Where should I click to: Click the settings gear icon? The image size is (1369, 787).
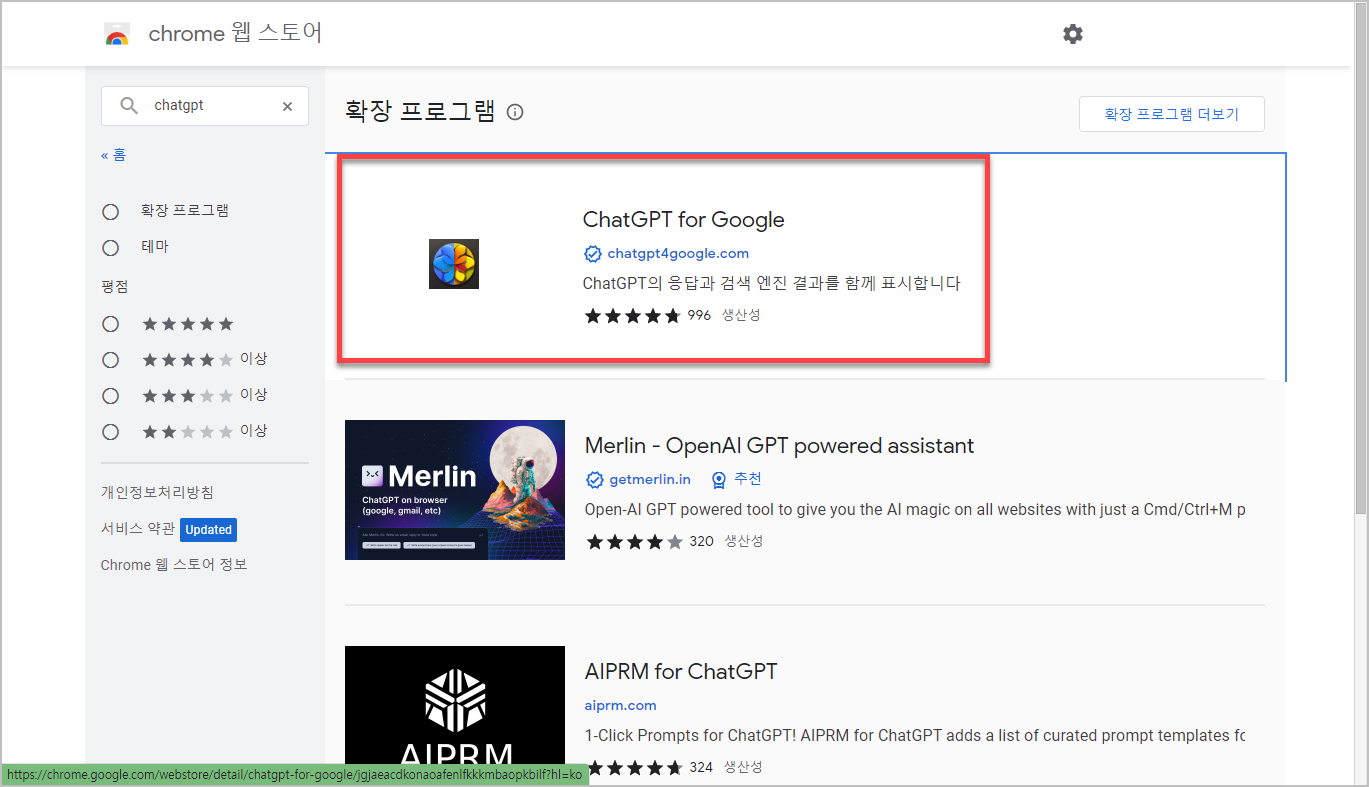[1072, 33]
